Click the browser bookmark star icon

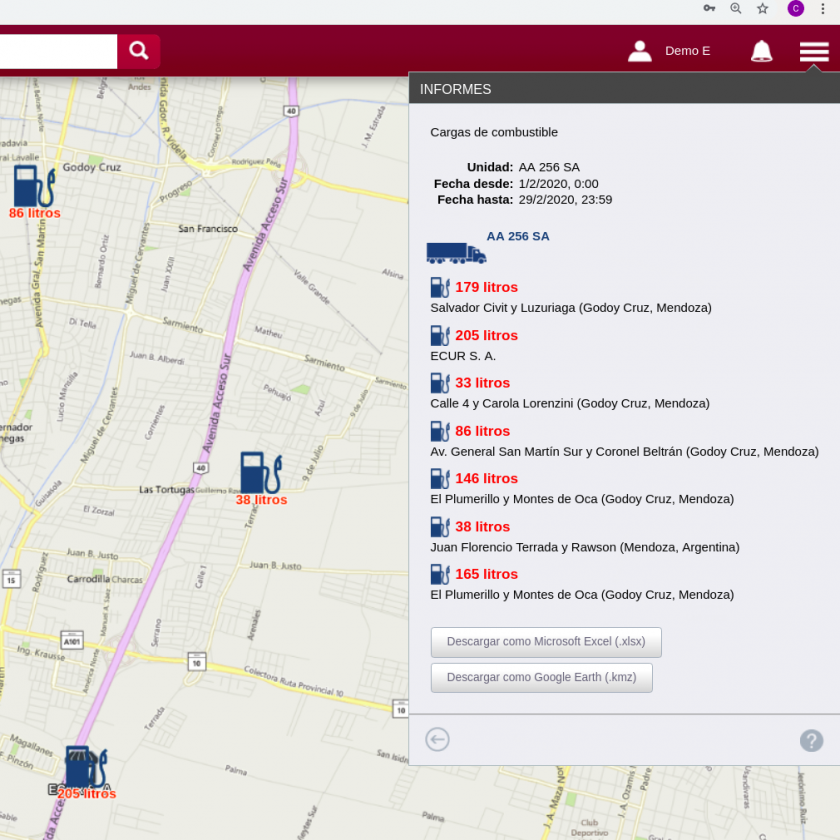pyautogui.click(x=763, y=8)
